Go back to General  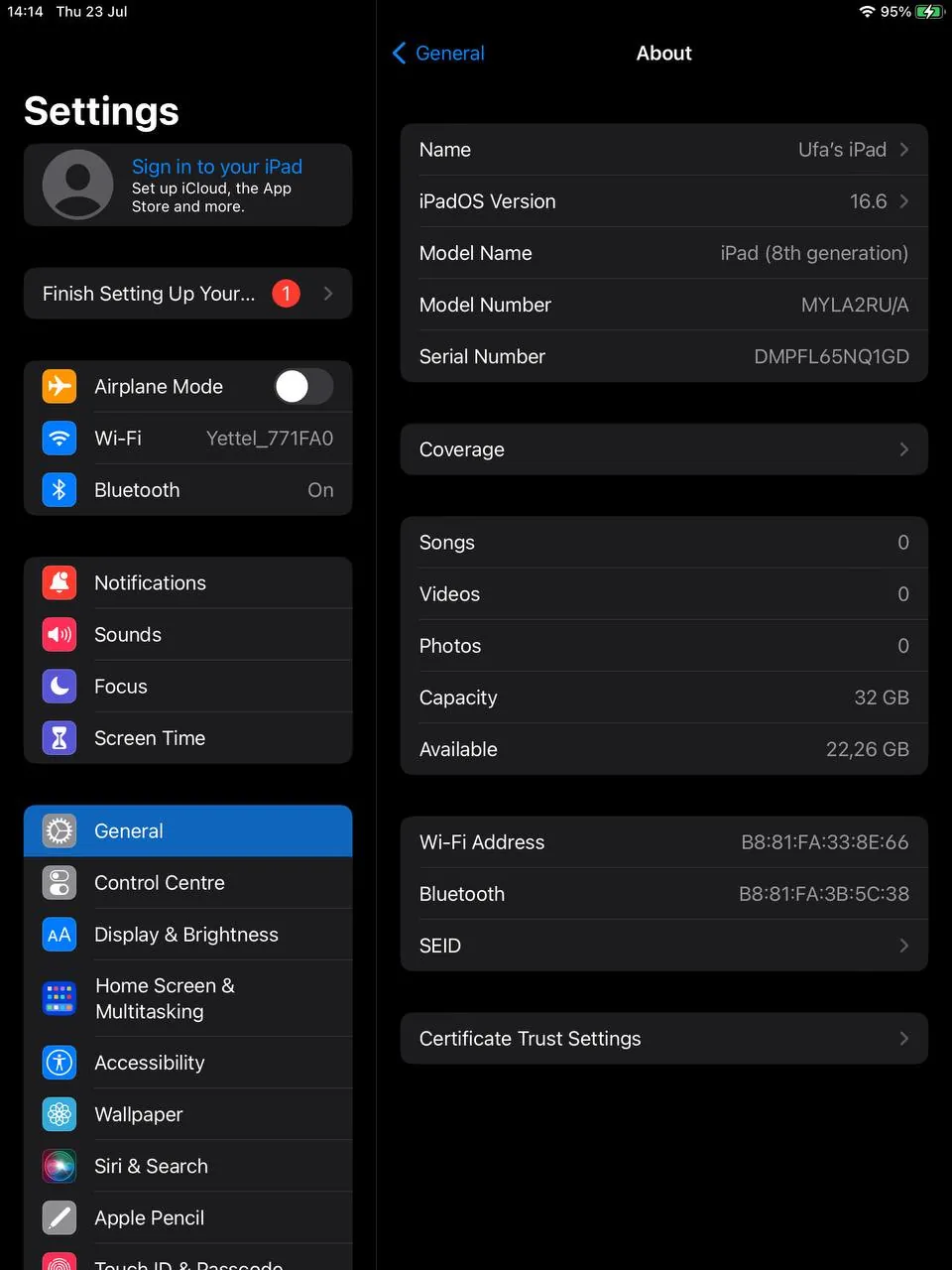pyautogui.click(x=438, y=54)
